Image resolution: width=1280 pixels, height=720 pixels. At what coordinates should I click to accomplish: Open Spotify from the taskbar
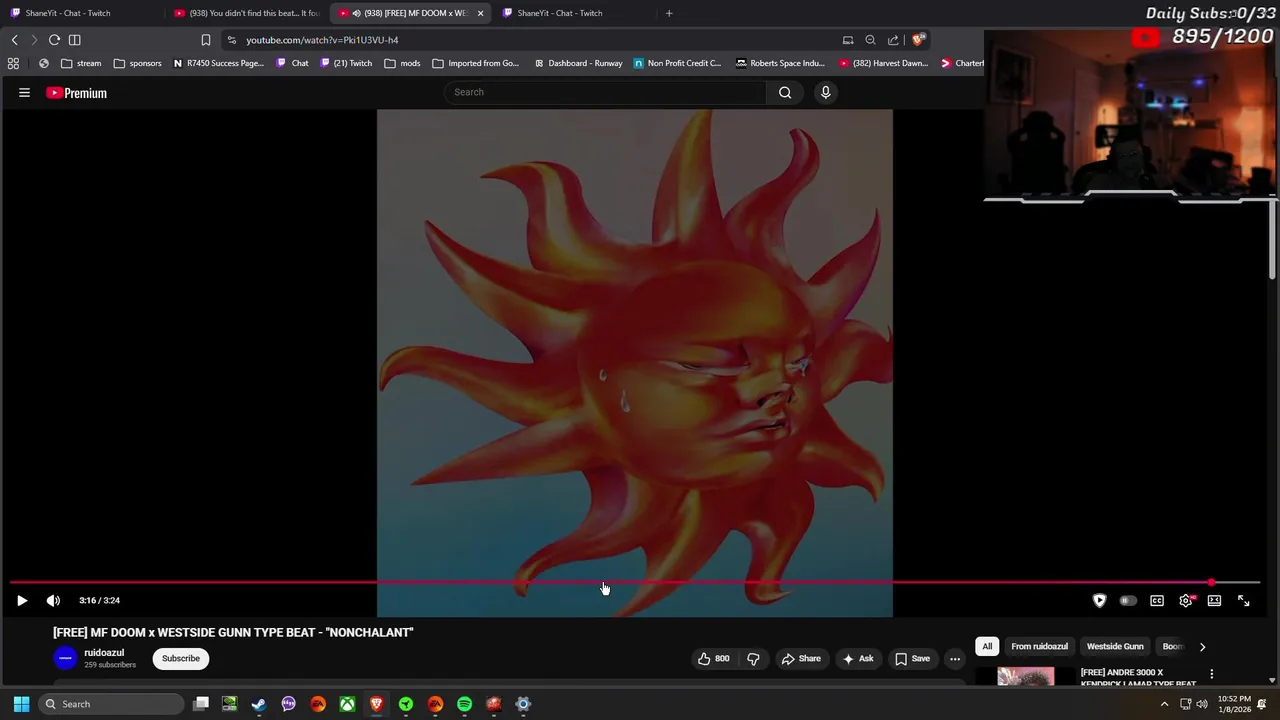pyautogui.click(x=464, y=704)
